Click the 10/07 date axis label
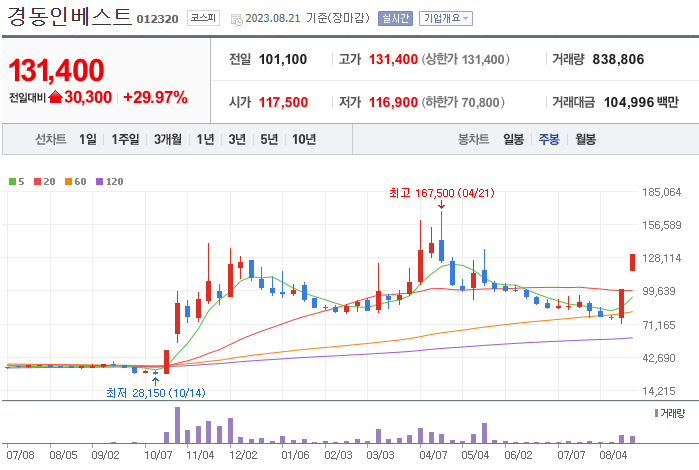 click(158, 455)
